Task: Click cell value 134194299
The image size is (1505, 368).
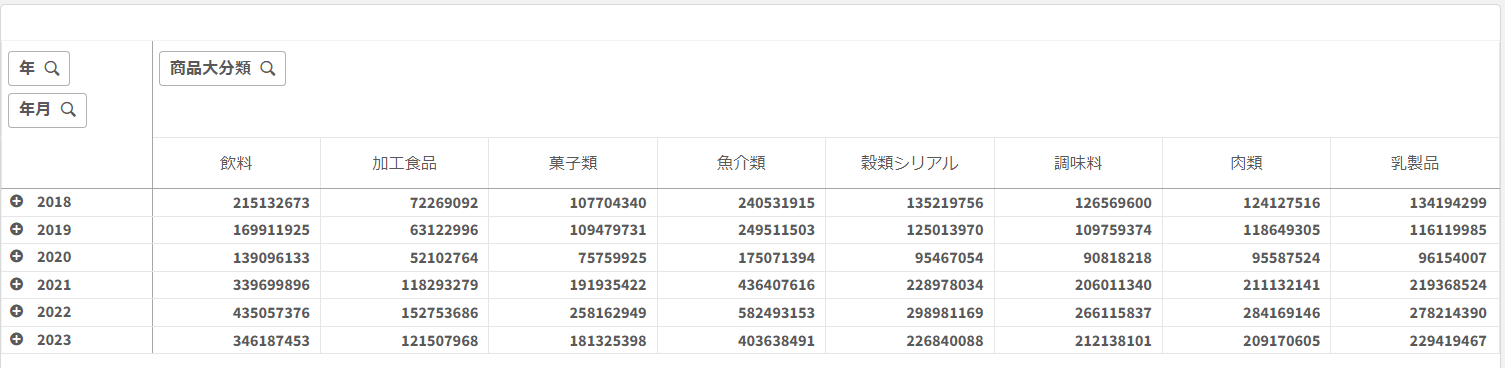Action: click(1449, 202)
